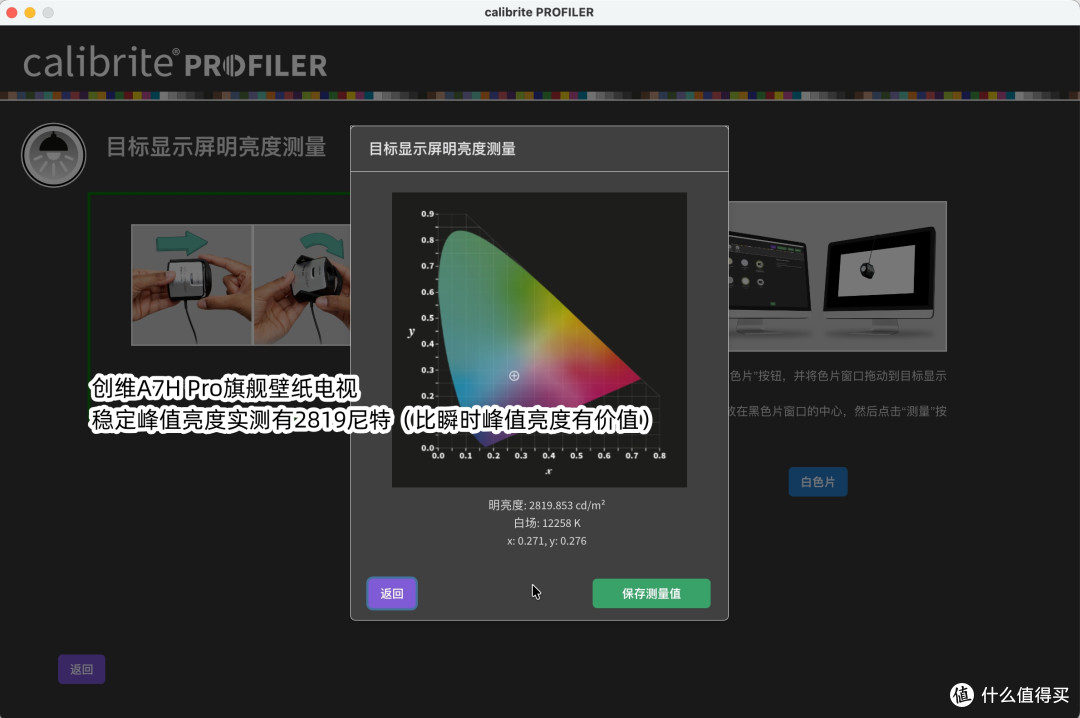Click the 明亮度: 2819.853 cd/m² reading

(546, 505)
